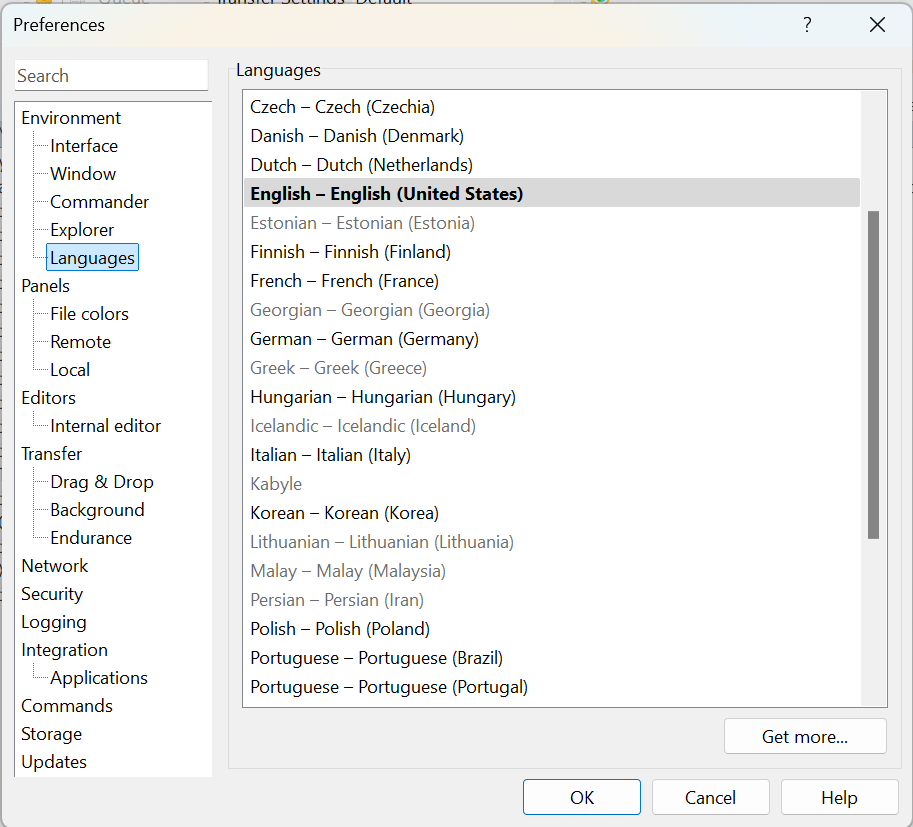
Task: Click the Search preferences field
Action: click(x=111, y=76)
